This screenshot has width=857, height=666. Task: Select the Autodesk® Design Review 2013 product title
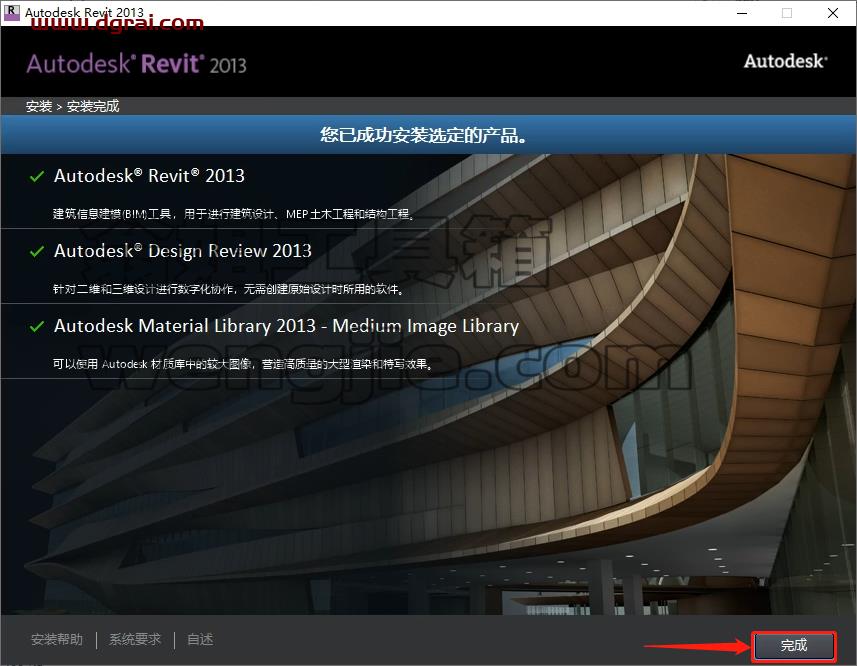click(x=183, y=251)
